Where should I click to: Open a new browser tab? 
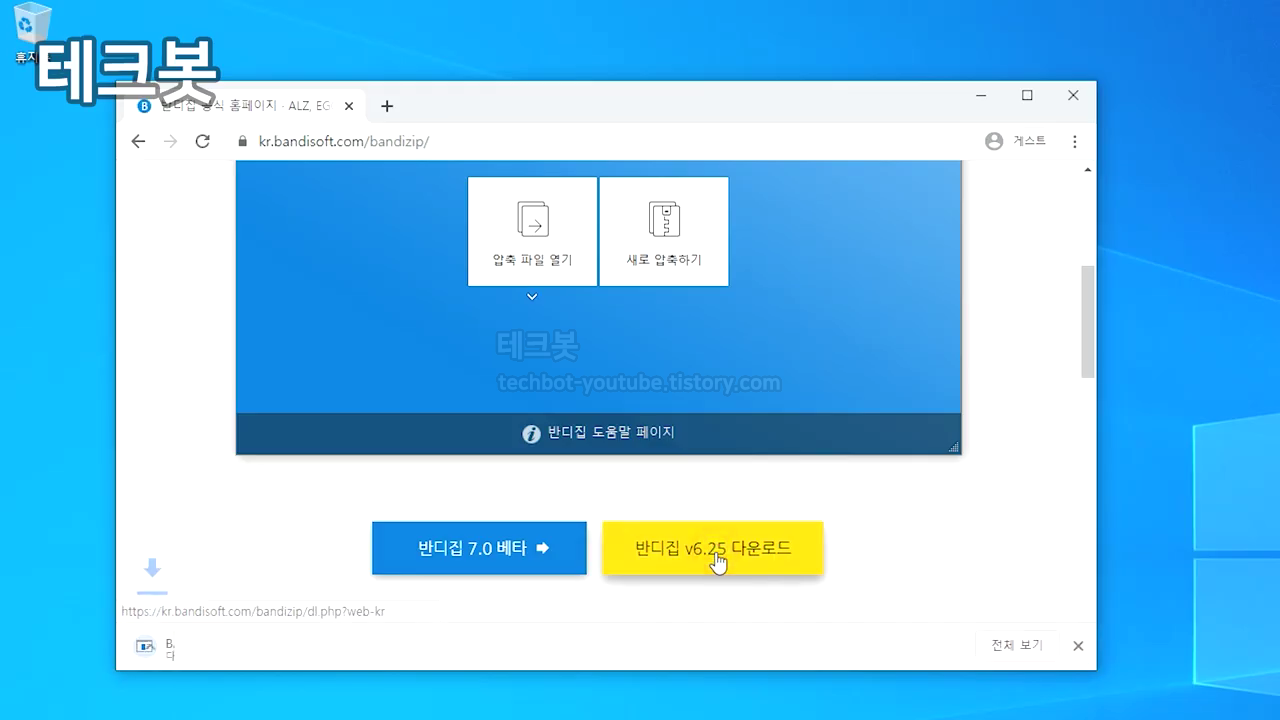(x=387, y=106)
